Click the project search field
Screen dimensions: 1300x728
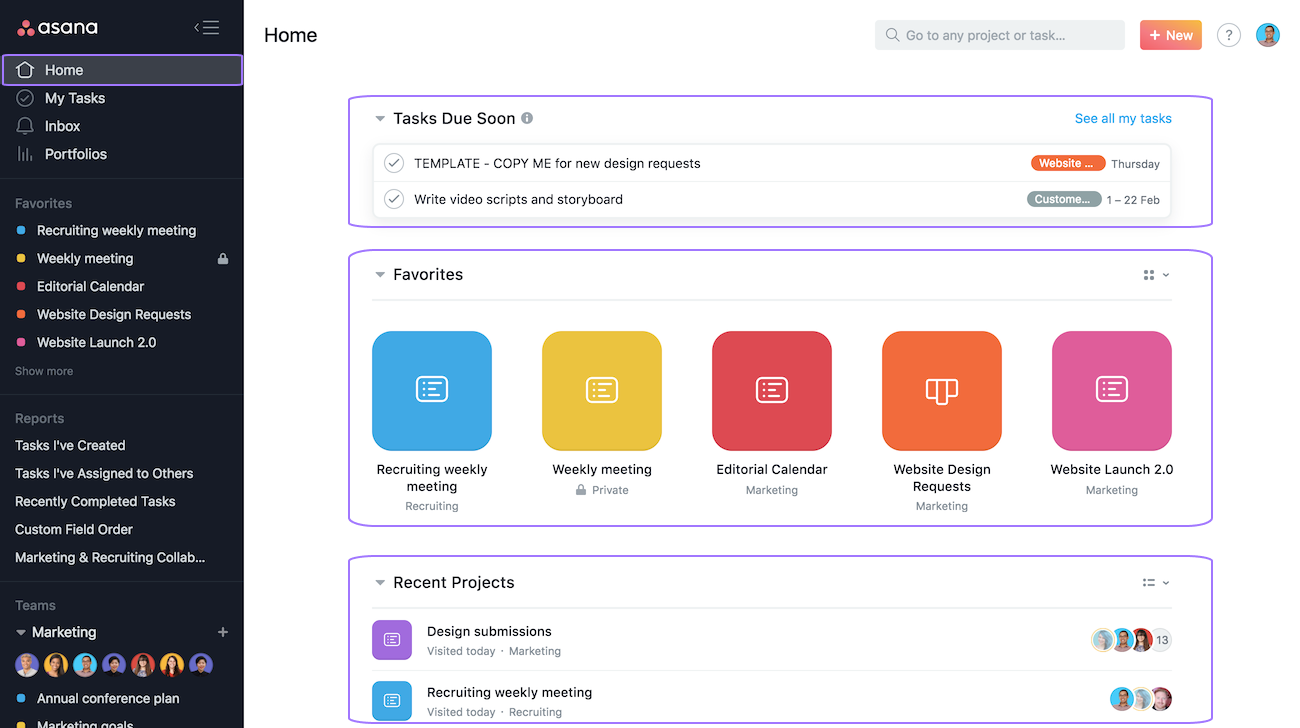coord(999,34)
